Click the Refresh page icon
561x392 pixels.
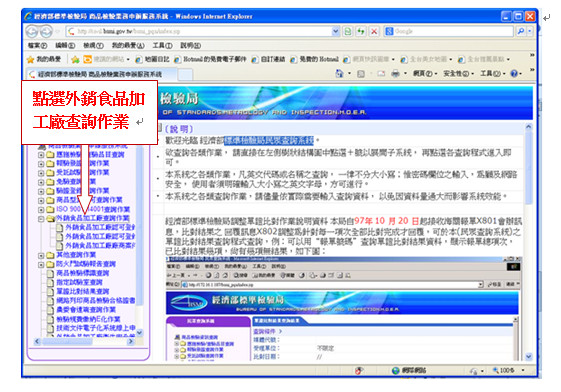(x=361, y=31)
